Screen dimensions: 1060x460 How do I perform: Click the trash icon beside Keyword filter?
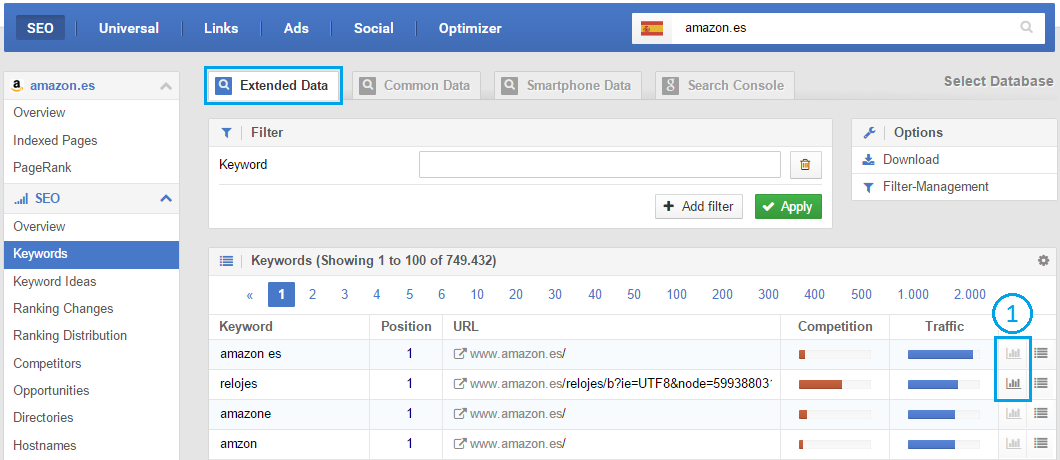coord(806,165)
